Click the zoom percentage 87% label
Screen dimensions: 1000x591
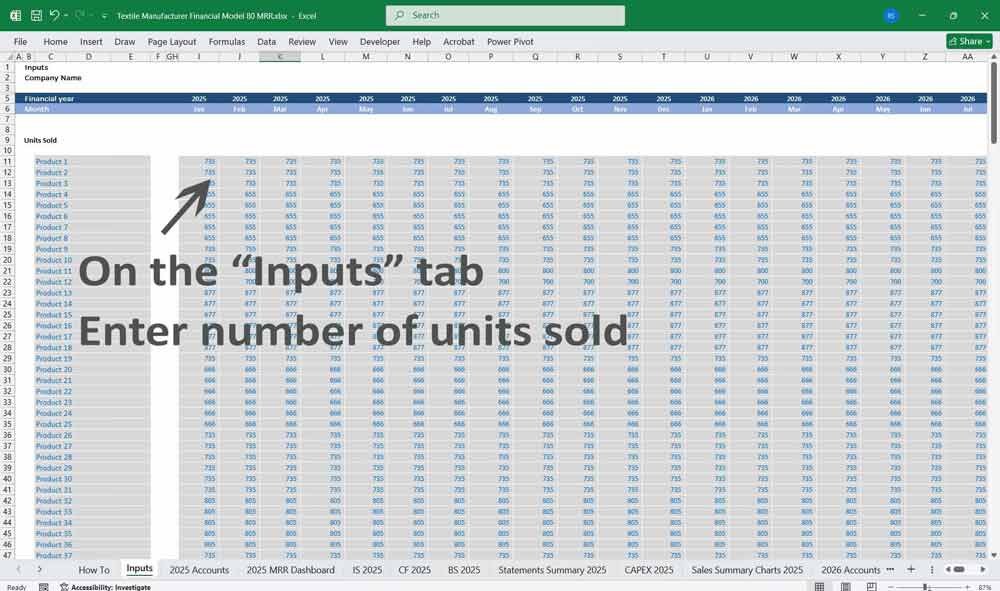(984, 587)
